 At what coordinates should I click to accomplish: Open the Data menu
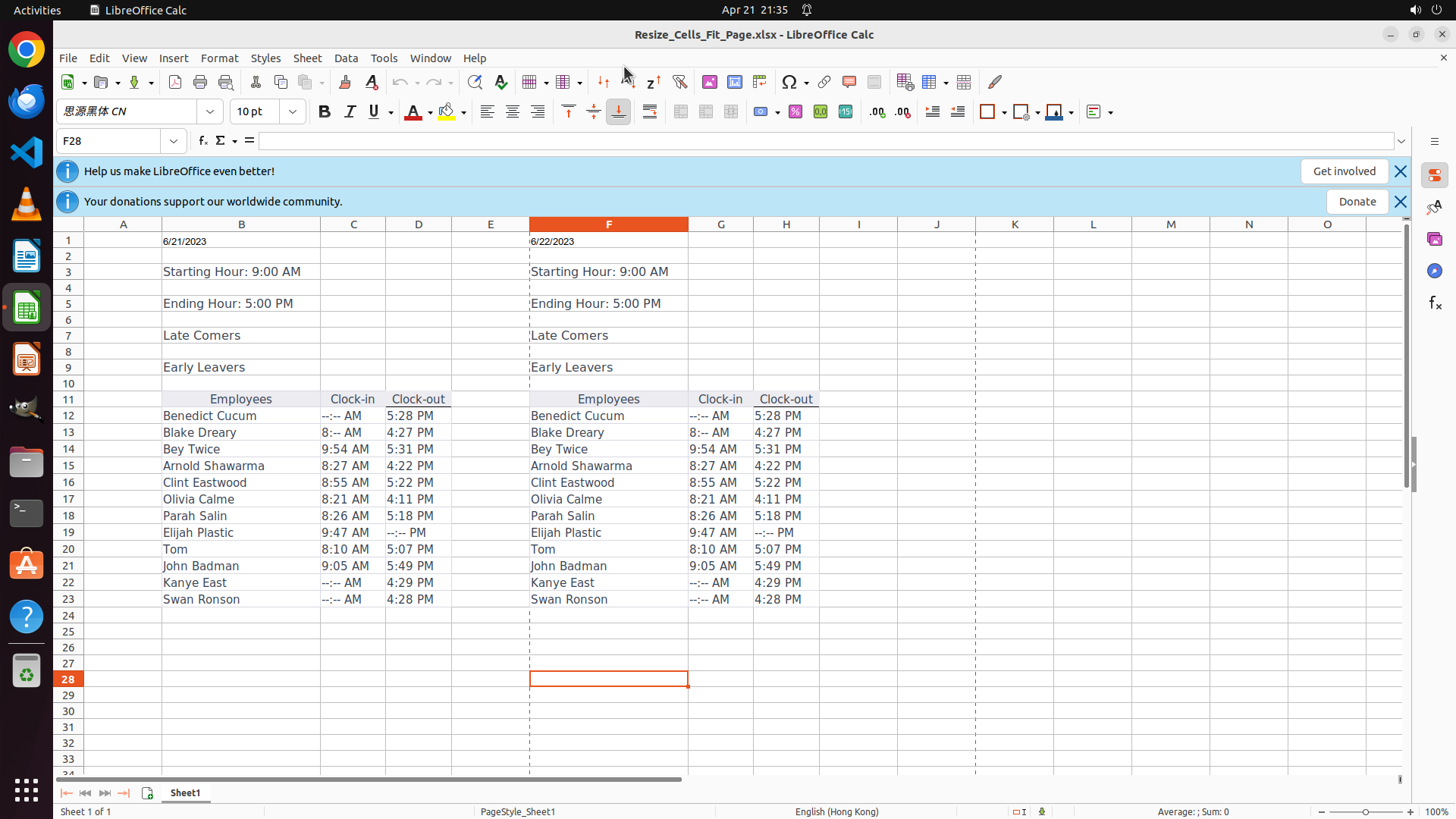[346, 58]
